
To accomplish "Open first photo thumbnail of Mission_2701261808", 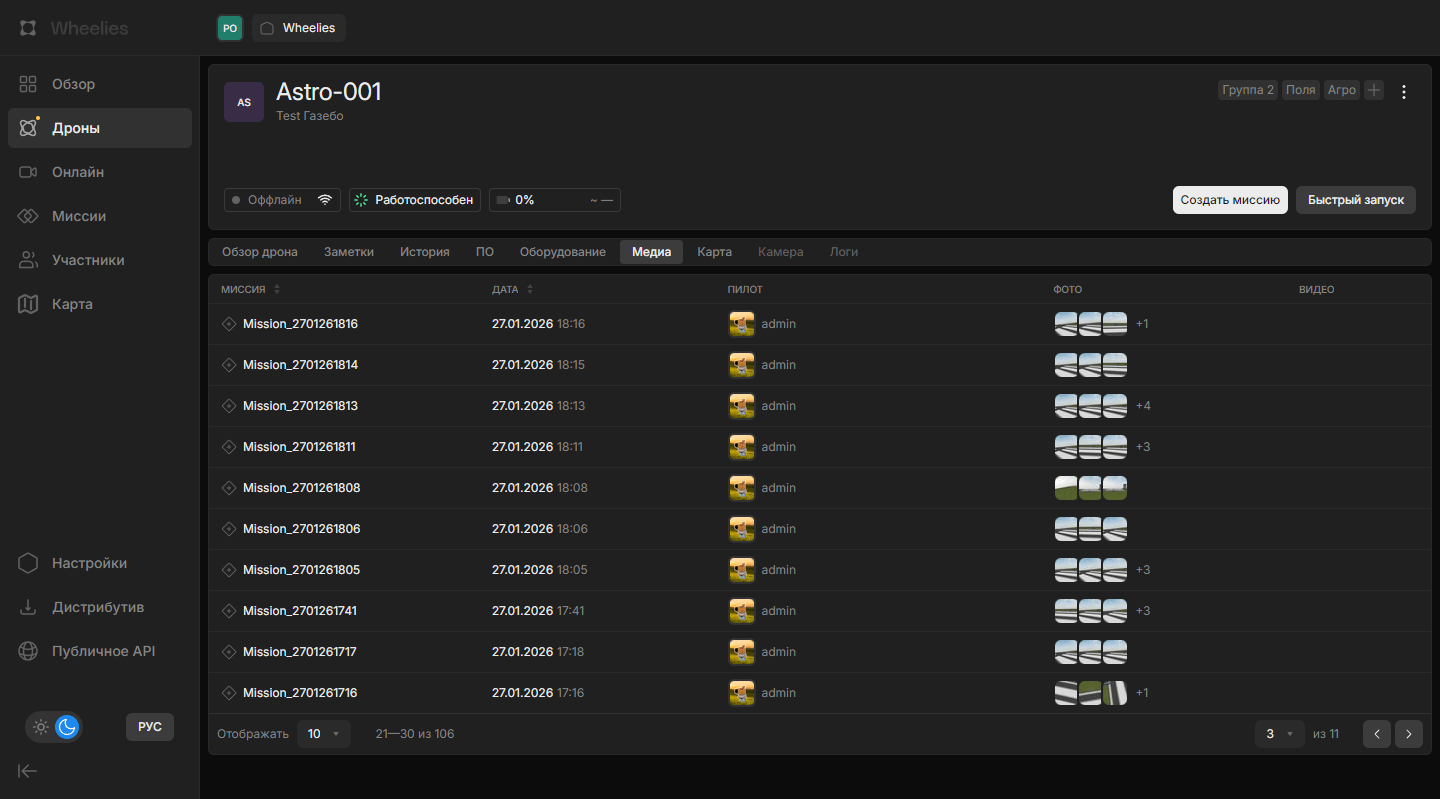I will point(1066,488).
